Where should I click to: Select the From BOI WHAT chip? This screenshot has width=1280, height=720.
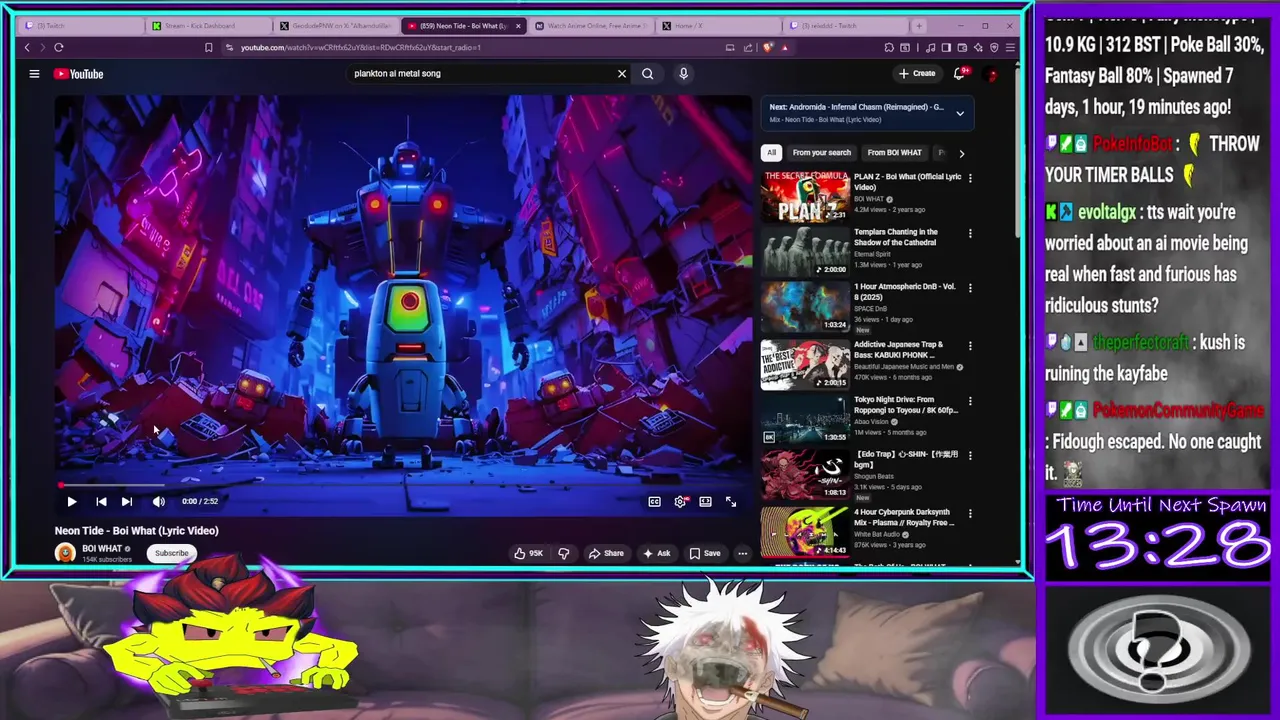coord(894,153)
